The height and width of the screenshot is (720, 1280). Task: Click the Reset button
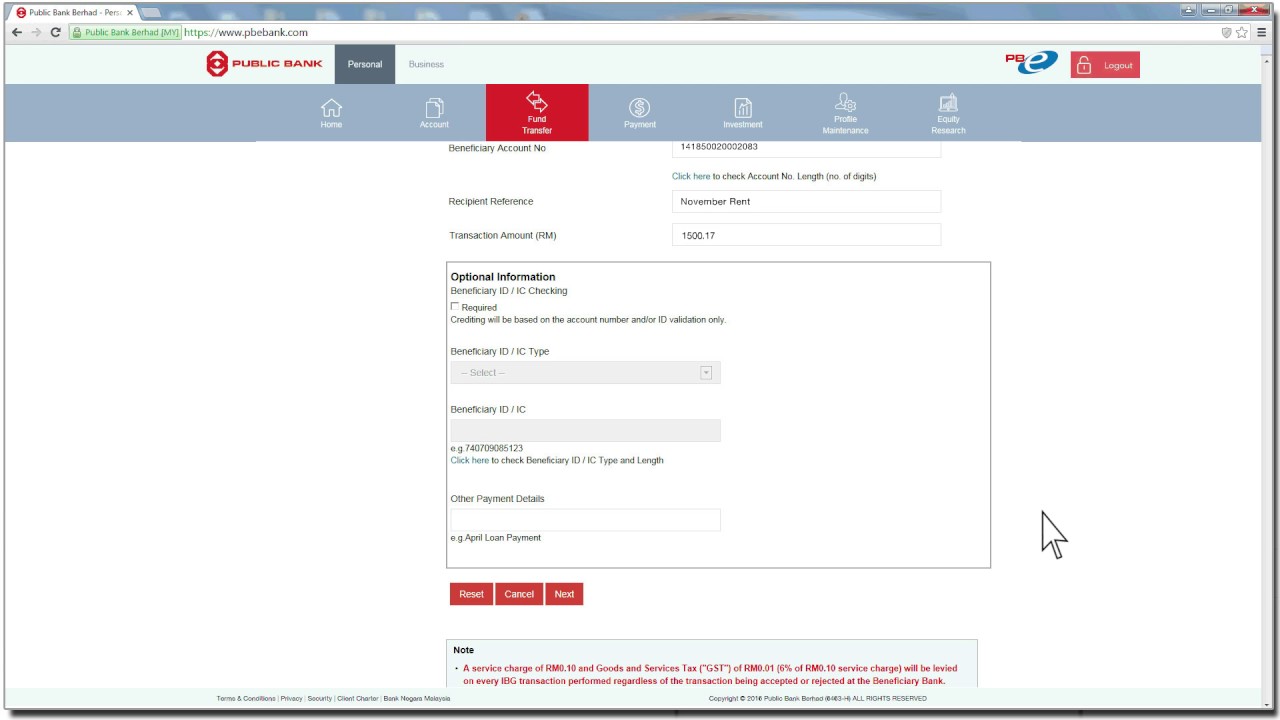point(471,594)
